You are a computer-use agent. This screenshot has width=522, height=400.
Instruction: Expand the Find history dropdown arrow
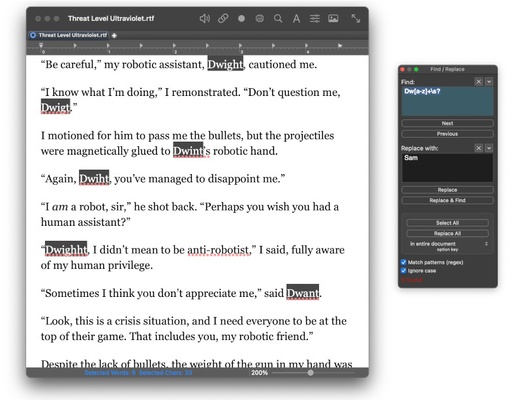point(489,82)
